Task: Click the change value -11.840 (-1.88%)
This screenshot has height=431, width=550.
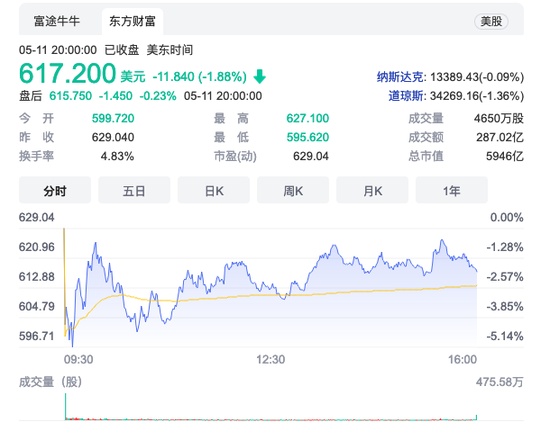Action: coord(199,77)
